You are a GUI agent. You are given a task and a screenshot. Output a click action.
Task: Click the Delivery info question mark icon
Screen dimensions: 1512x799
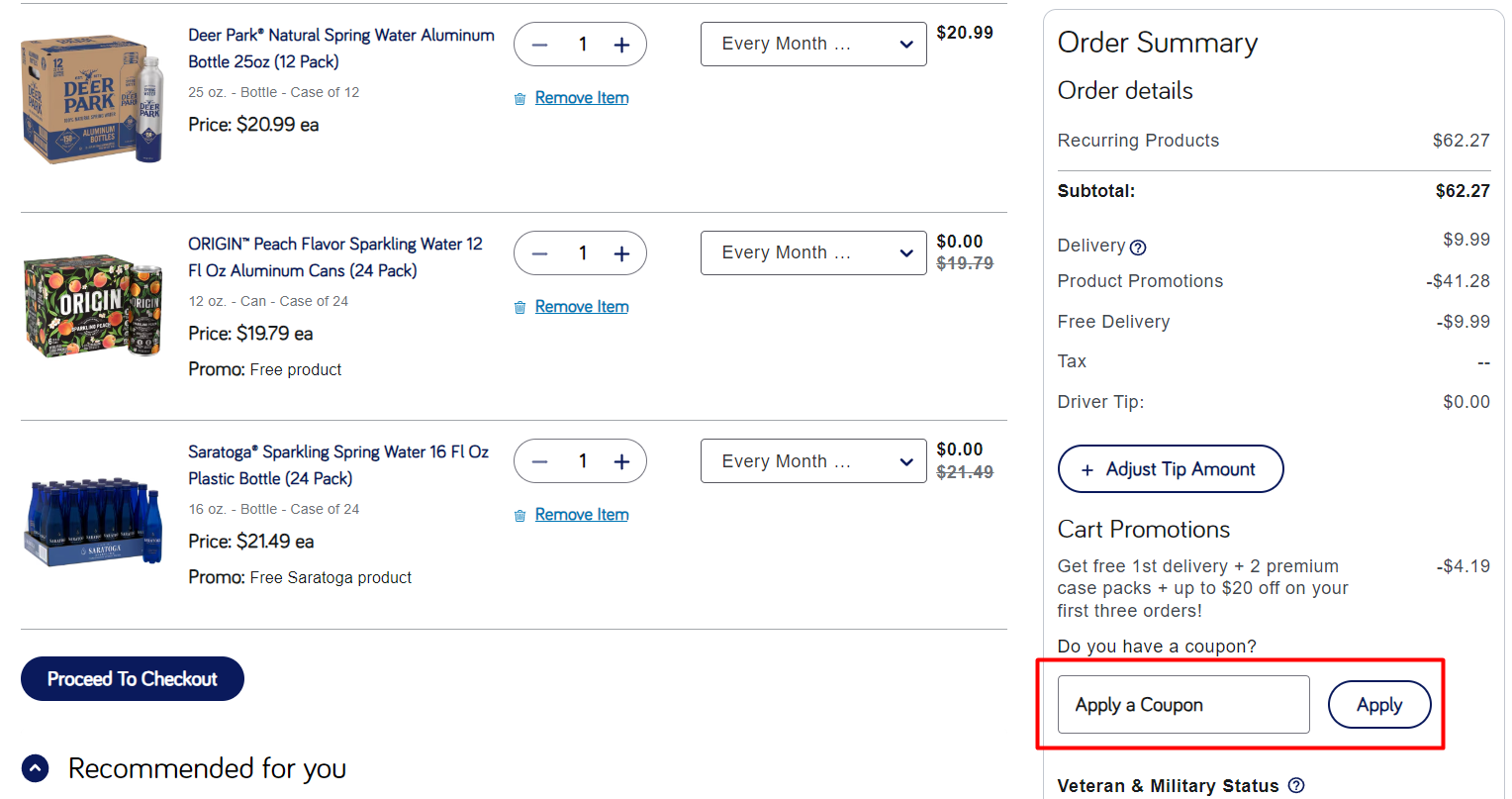pos(1138,248)
